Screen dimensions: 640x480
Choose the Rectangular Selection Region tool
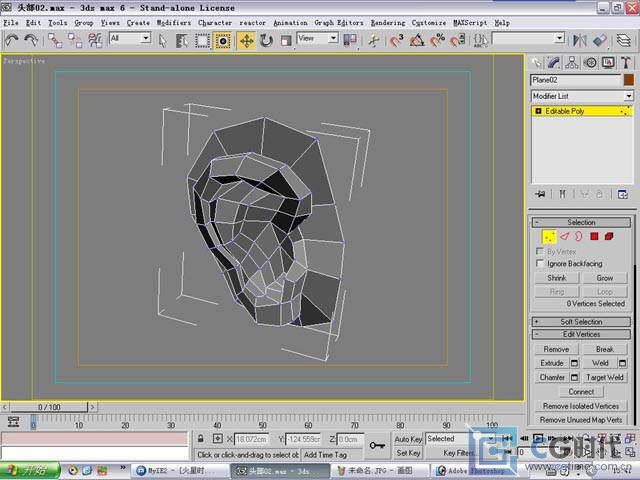click(202, 40)
